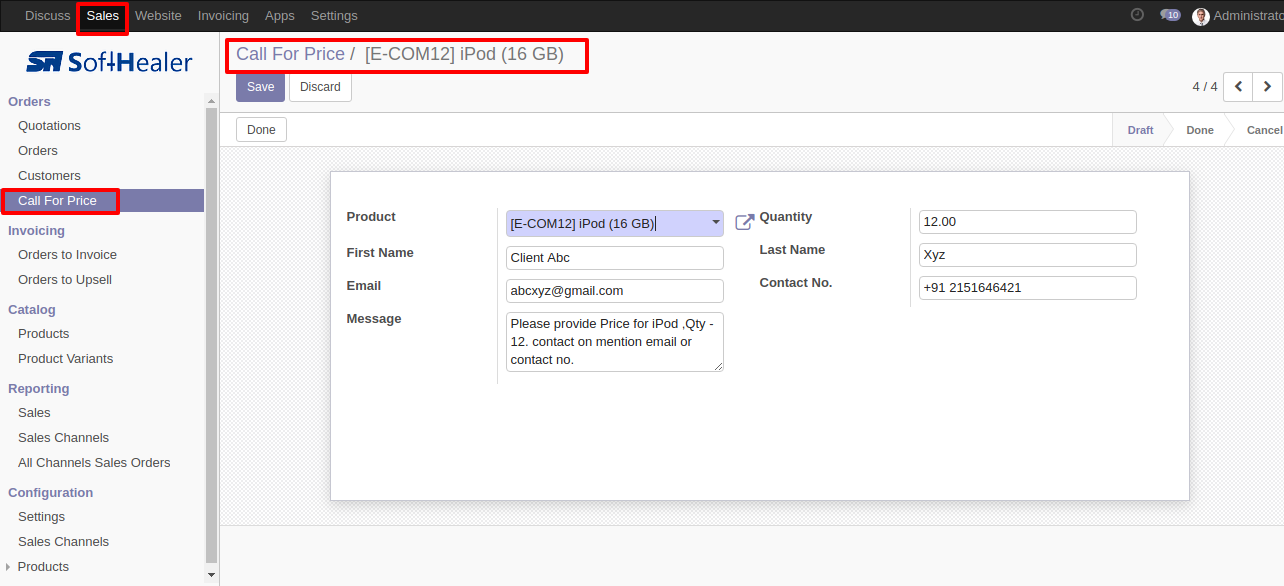The height and width of the screenshot is (586, 1284).
Task: Go to the previous record arrow
Action: 1238,87
